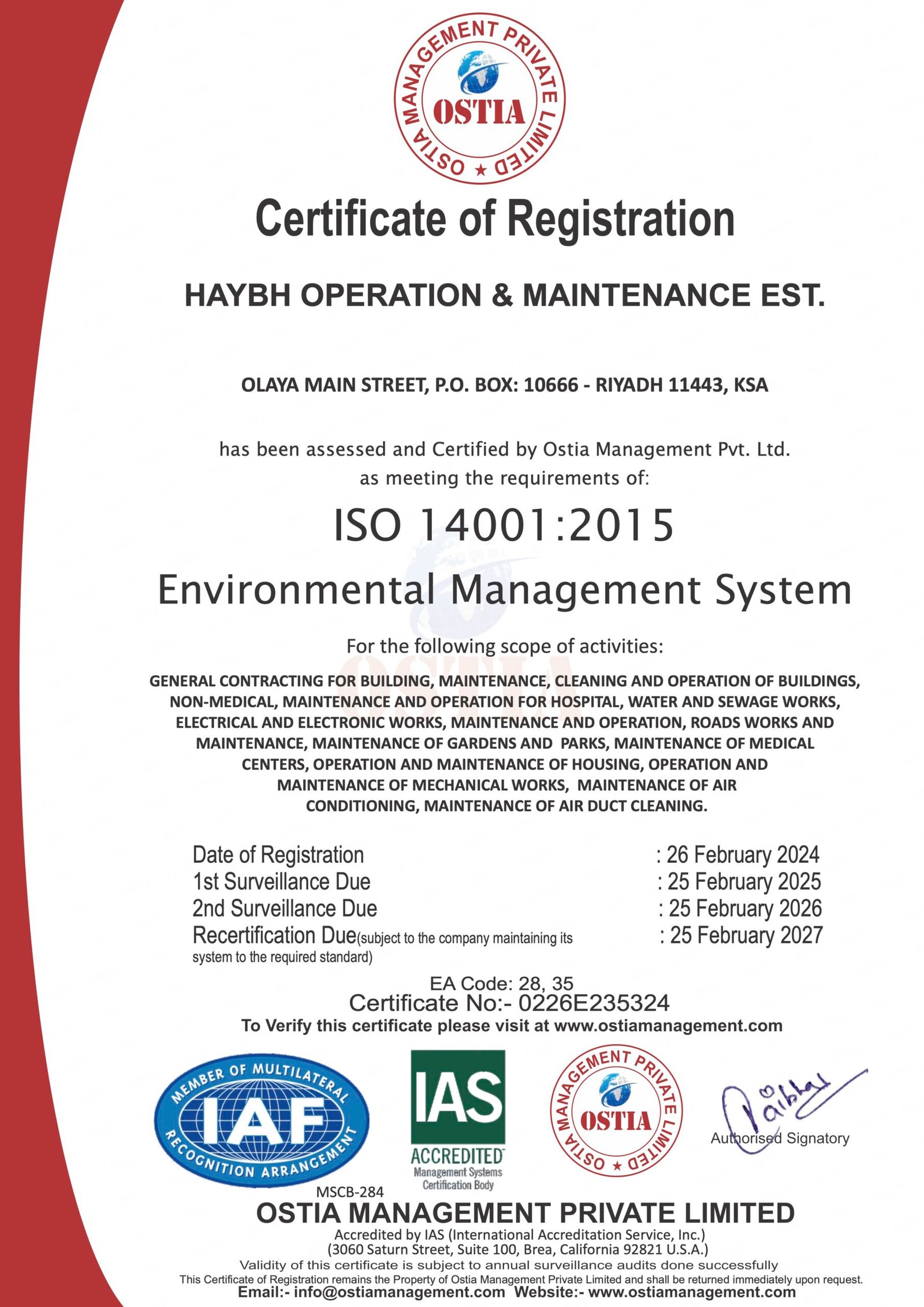Screen dimensions: 924x1307
Task: Click the Certificate of Registration heading
Action: (x=495, y=220)
